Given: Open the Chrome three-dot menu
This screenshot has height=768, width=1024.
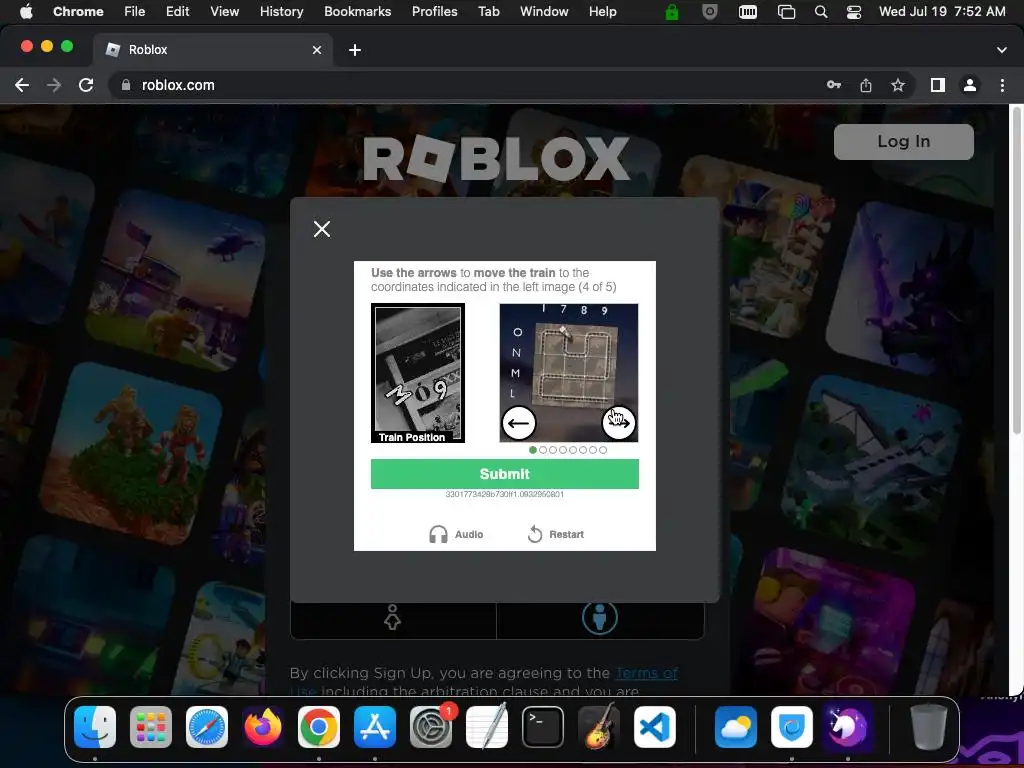Looking at the screenshot, I should 1002,85.
